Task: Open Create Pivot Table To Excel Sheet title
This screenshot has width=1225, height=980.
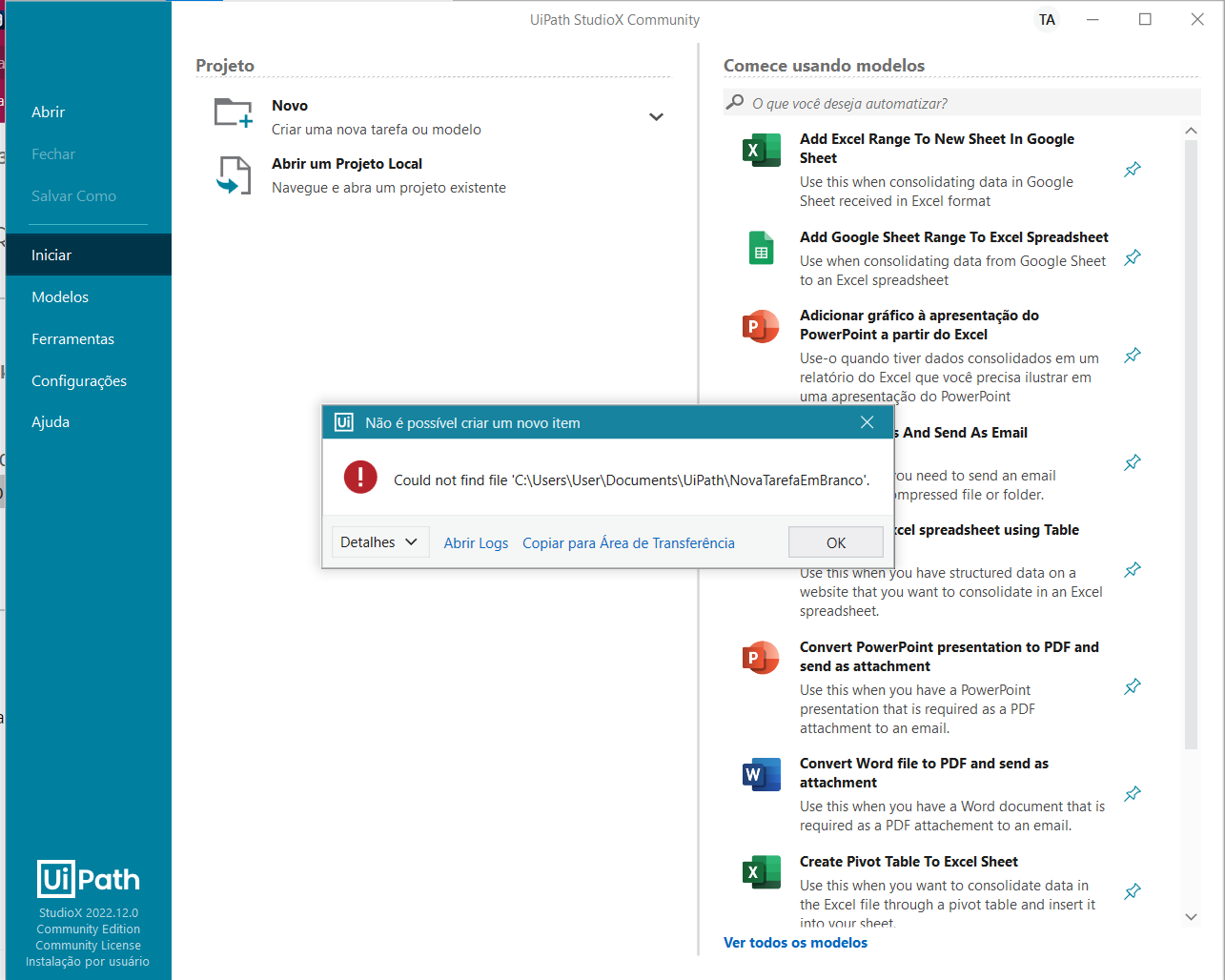Action: pyautogui.click(x=909, y=861)
